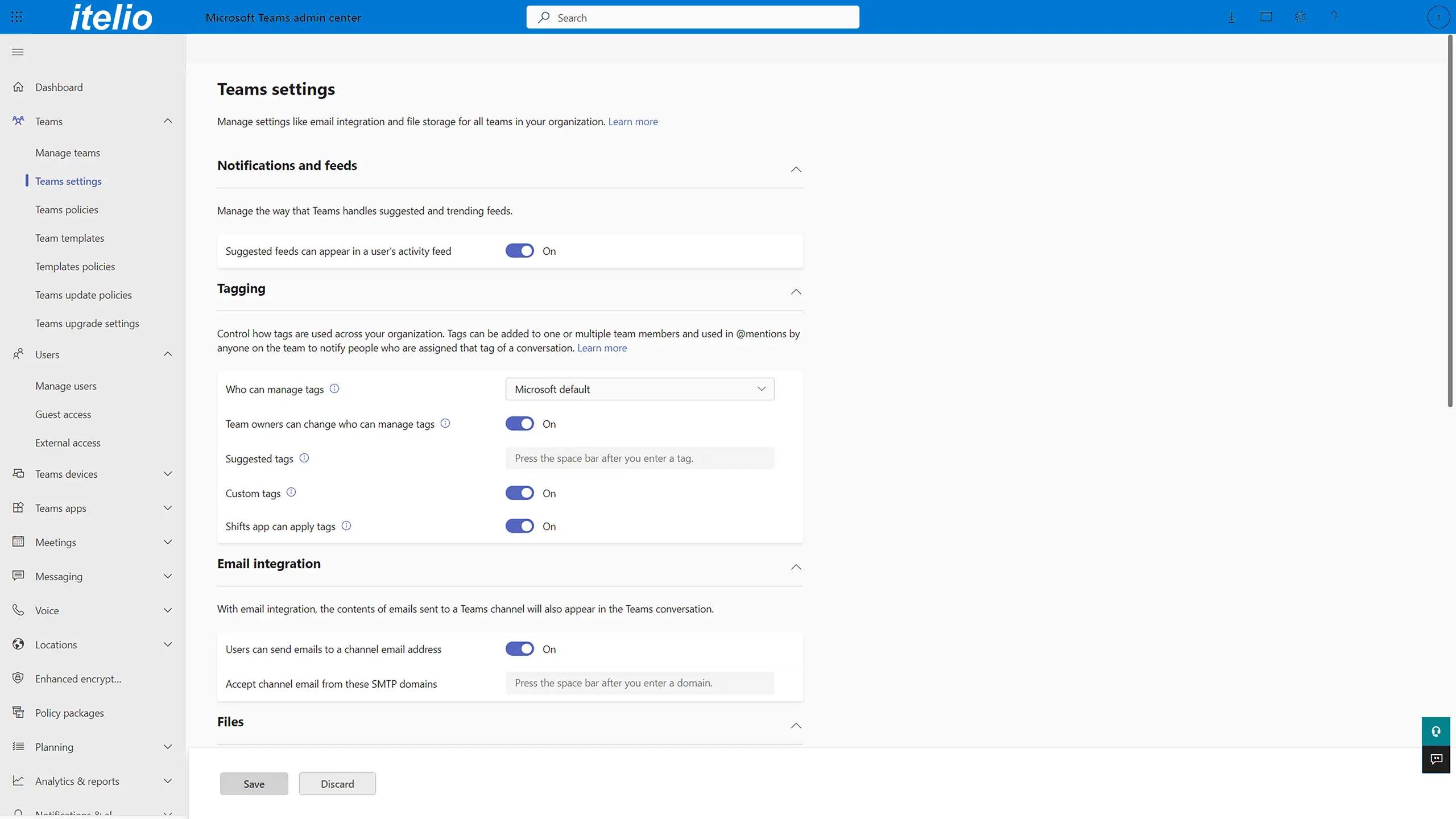
Task: Open Manage teams in sidebar
Action: coord(68,152)
